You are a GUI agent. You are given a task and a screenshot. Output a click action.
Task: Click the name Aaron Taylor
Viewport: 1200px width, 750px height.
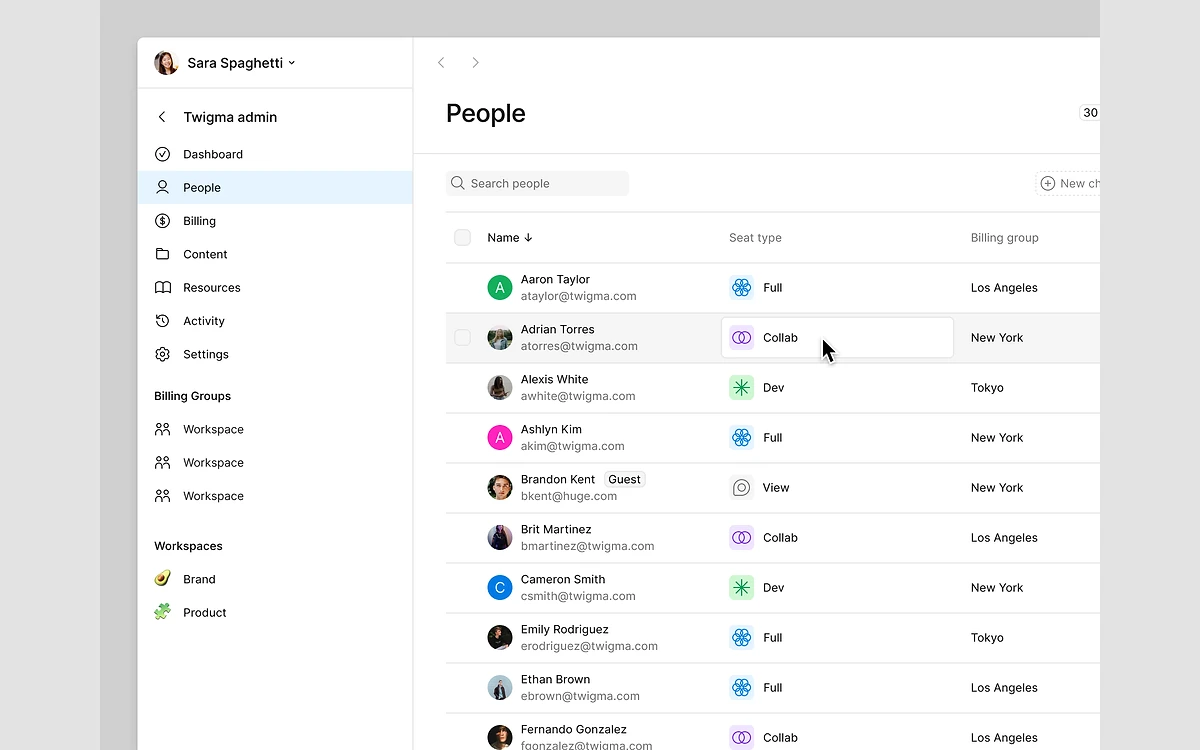click(x=555, y=279)
